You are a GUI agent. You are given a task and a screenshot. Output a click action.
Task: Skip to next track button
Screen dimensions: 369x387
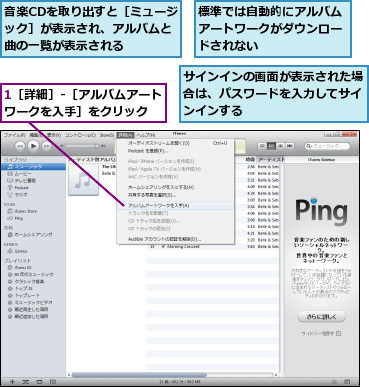point(46,146)
